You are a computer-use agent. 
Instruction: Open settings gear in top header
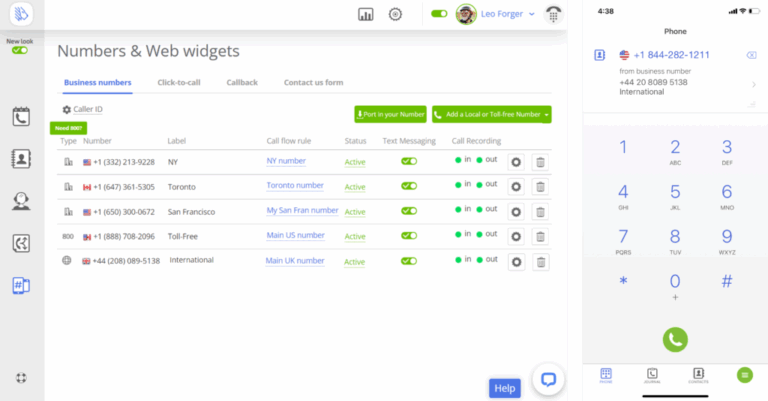coord(395,14)
